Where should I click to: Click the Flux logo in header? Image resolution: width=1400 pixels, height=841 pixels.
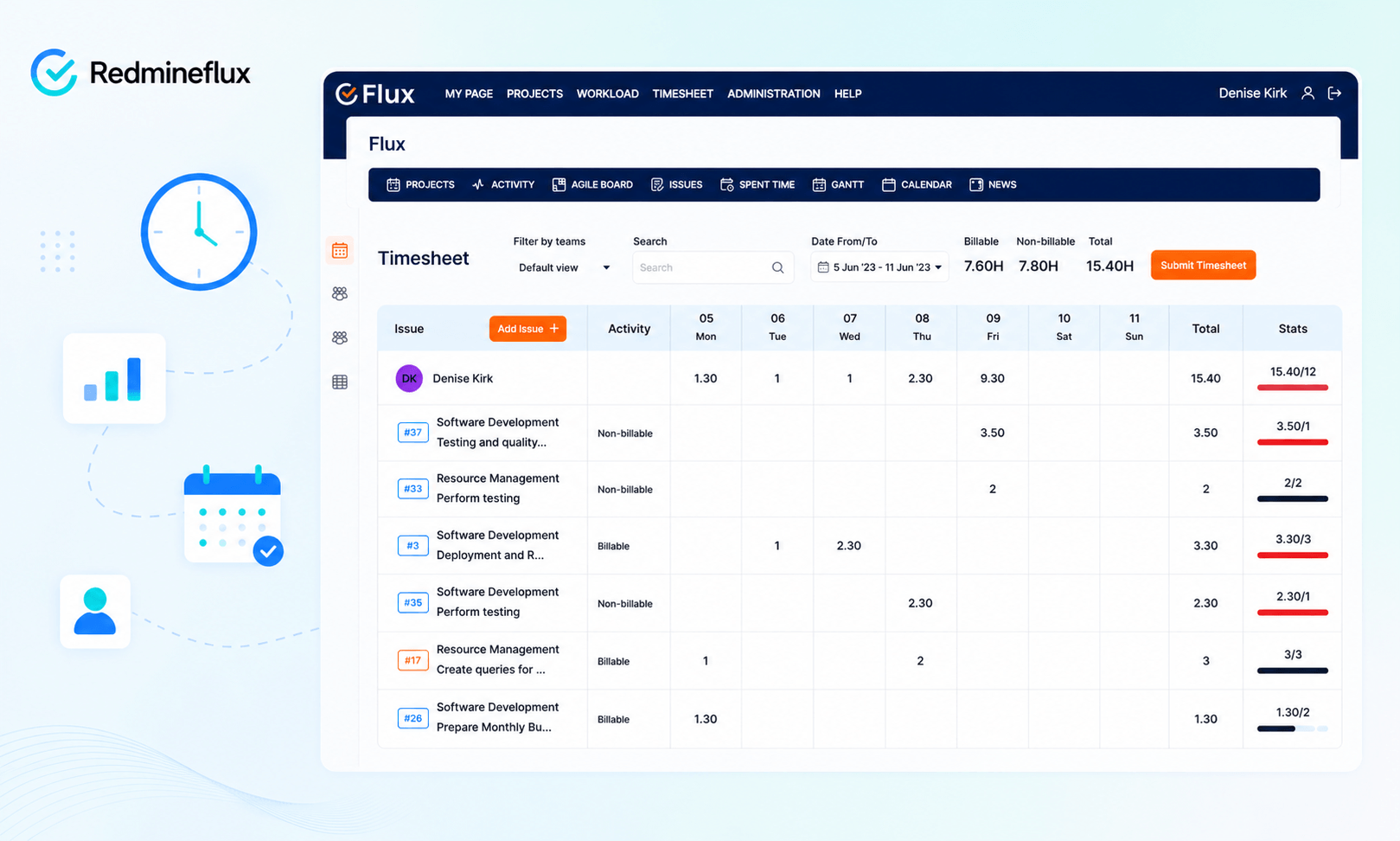[375, 93]
